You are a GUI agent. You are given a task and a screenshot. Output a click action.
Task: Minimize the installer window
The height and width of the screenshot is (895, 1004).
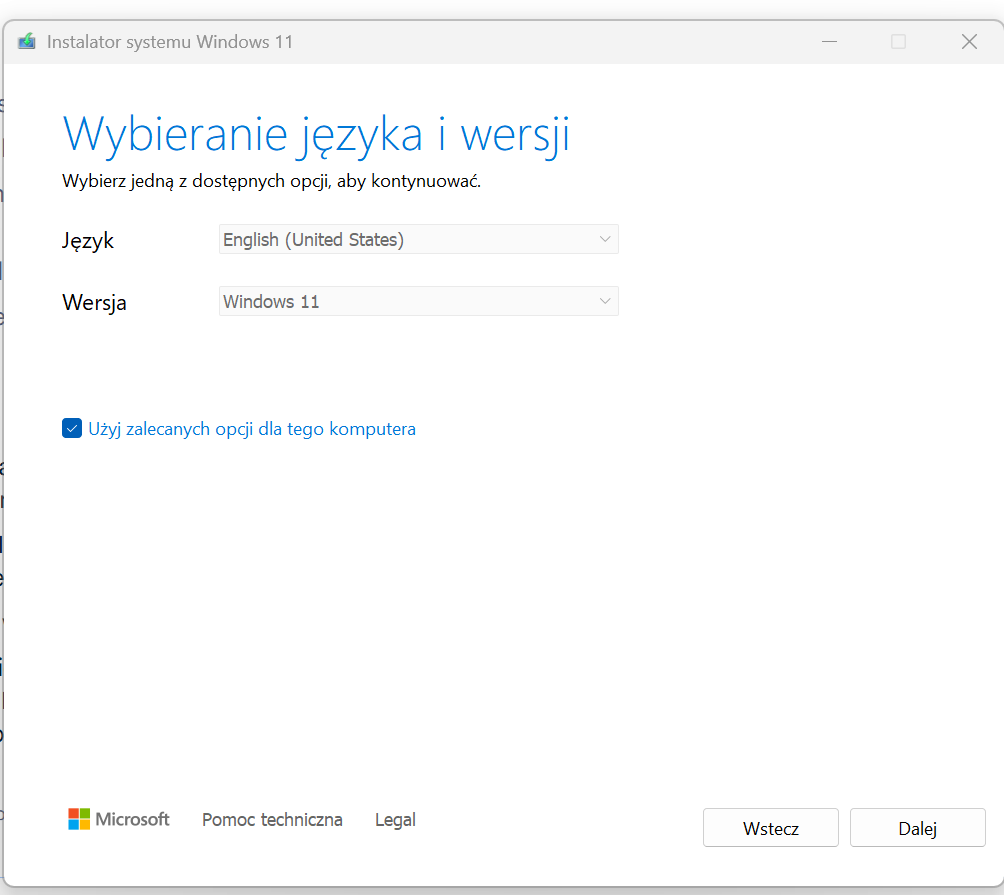(829, 42)
